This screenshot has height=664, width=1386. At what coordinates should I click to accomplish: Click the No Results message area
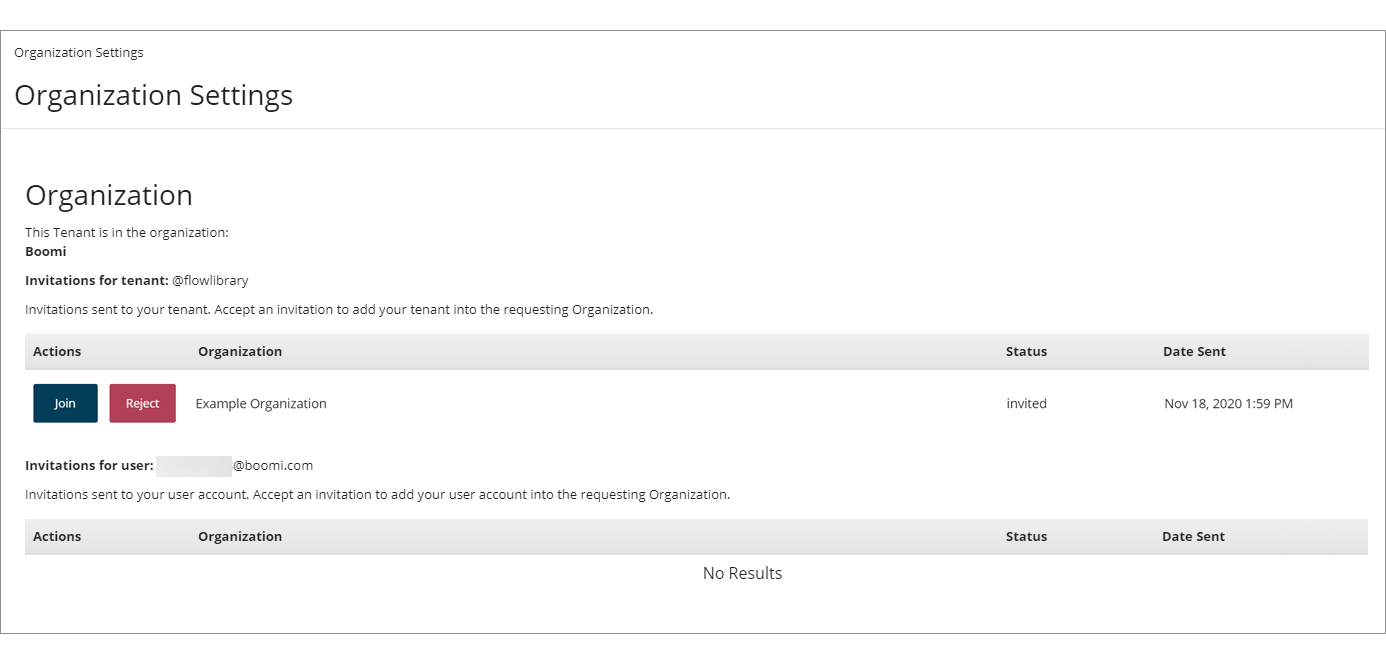point(742,573)
